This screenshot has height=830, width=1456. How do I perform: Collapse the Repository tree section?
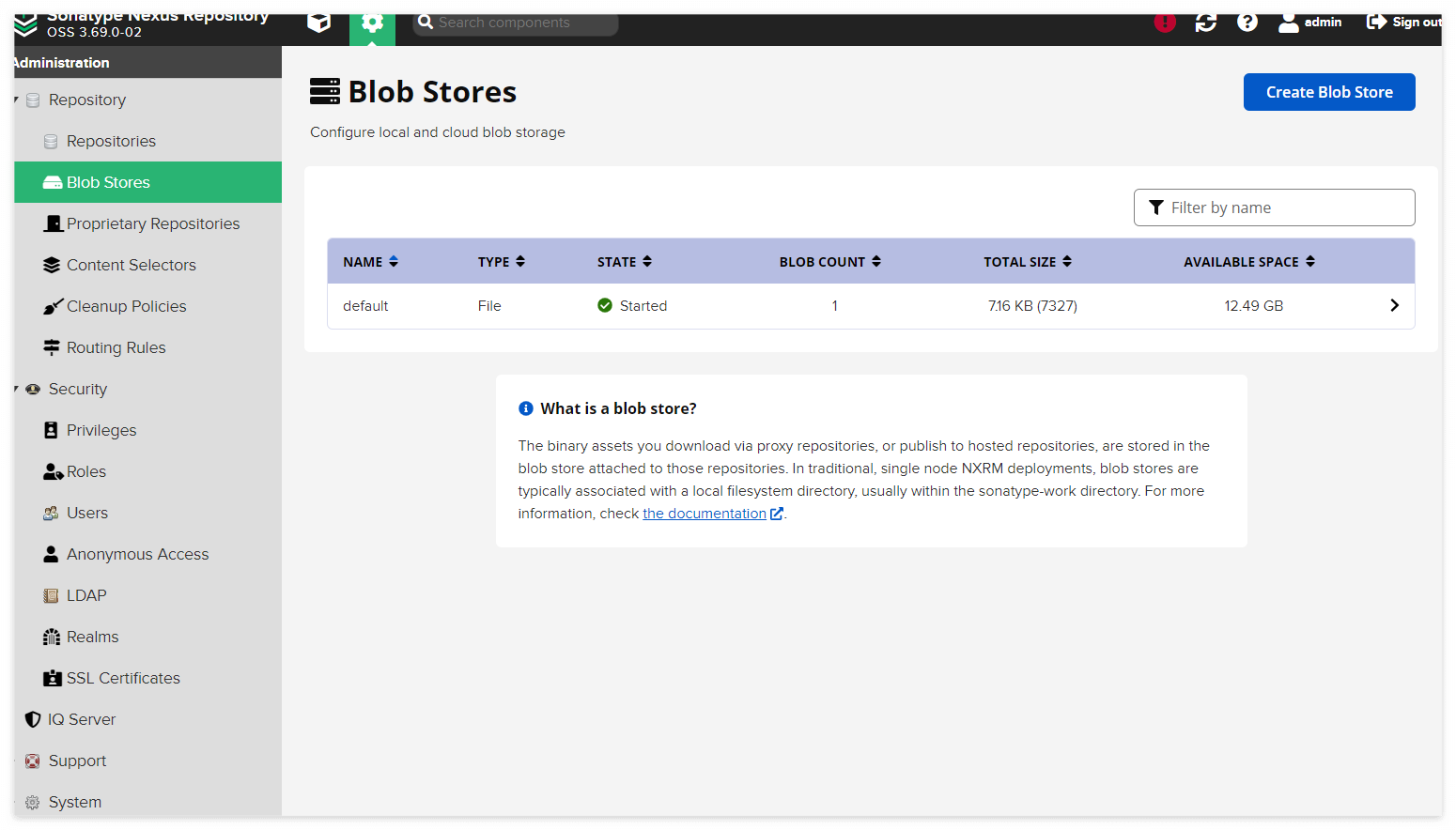click(17, 100)
